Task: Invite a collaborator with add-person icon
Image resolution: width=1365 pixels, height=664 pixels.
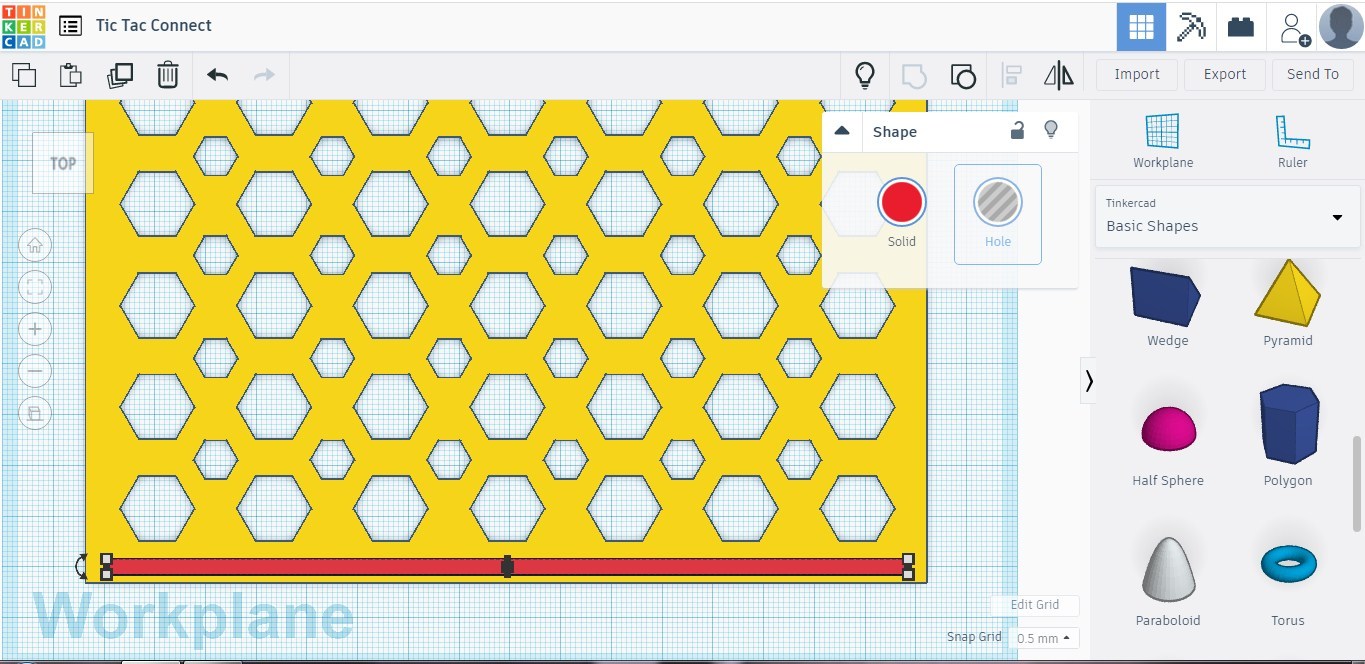Action: [x=1294, y=28]
